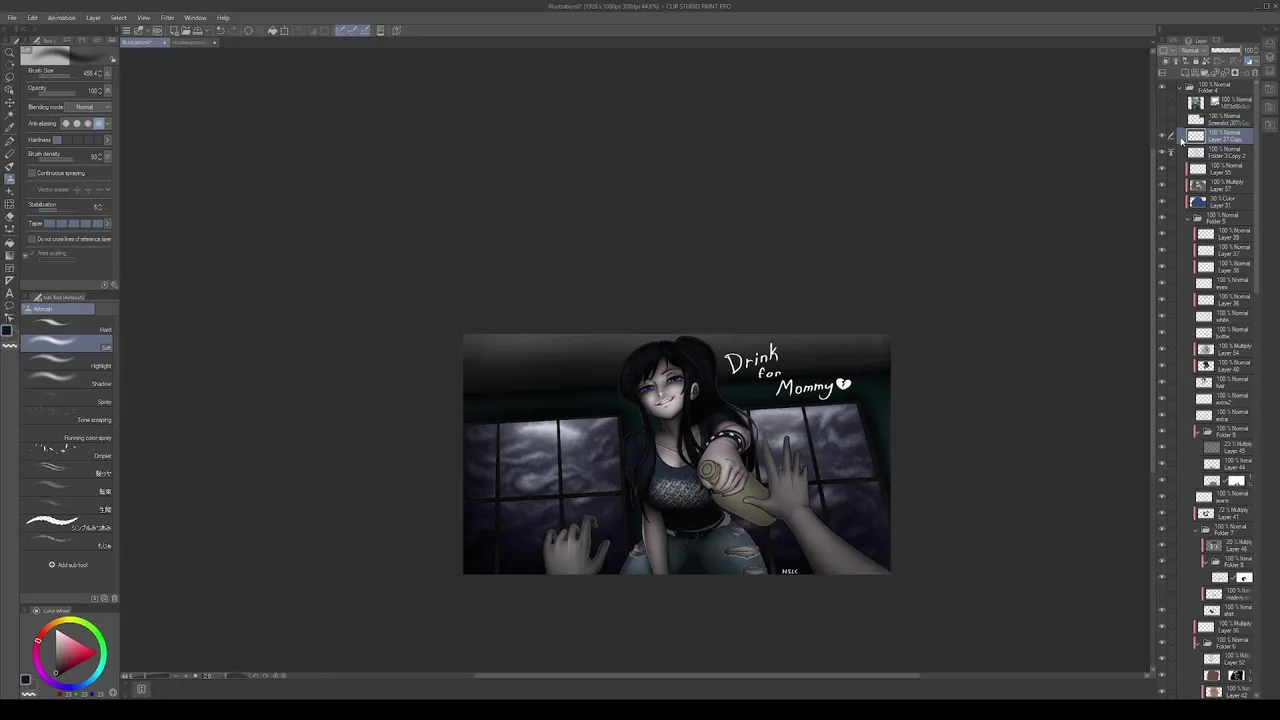Open the File menu
1280x720 pixels.
(12, 17)
